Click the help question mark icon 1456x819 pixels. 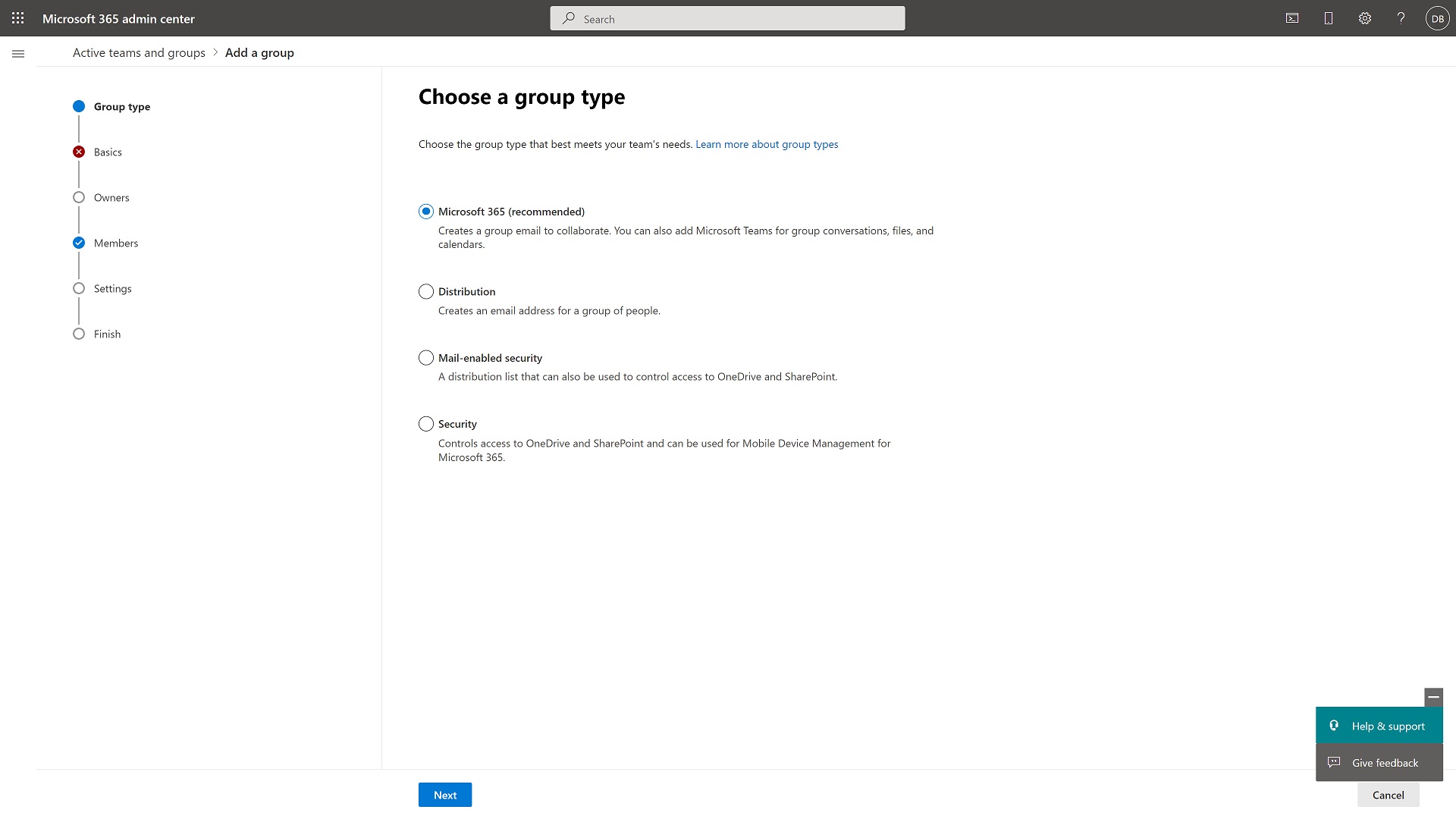click(x=1401, y=18)
